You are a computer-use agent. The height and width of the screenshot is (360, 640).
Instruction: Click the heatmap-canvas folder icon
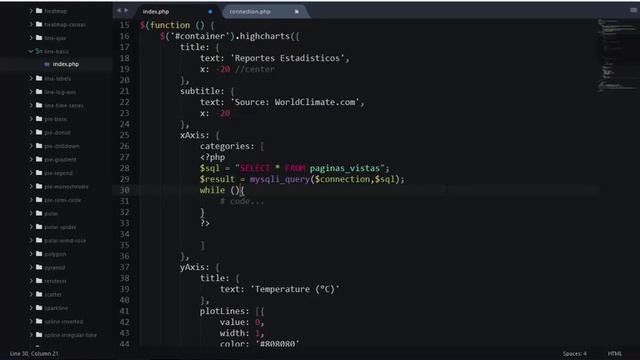[39, 24]
